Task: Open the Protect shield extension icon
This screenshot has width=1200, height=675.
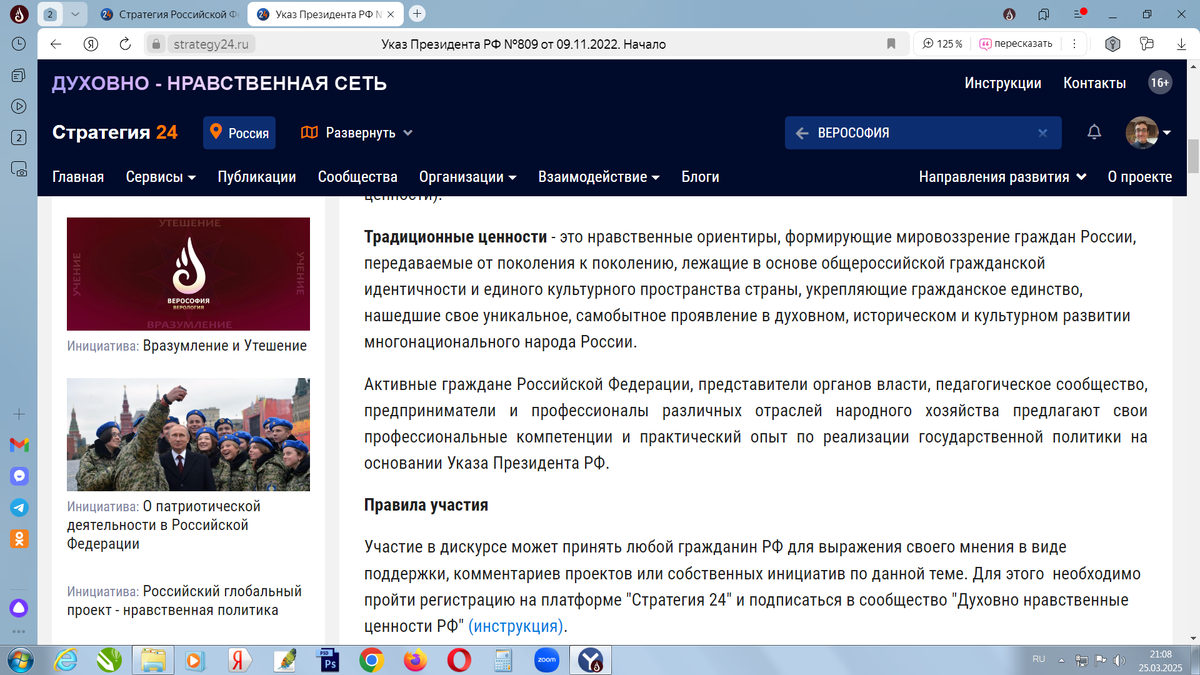Action: tap(1111, 44)
